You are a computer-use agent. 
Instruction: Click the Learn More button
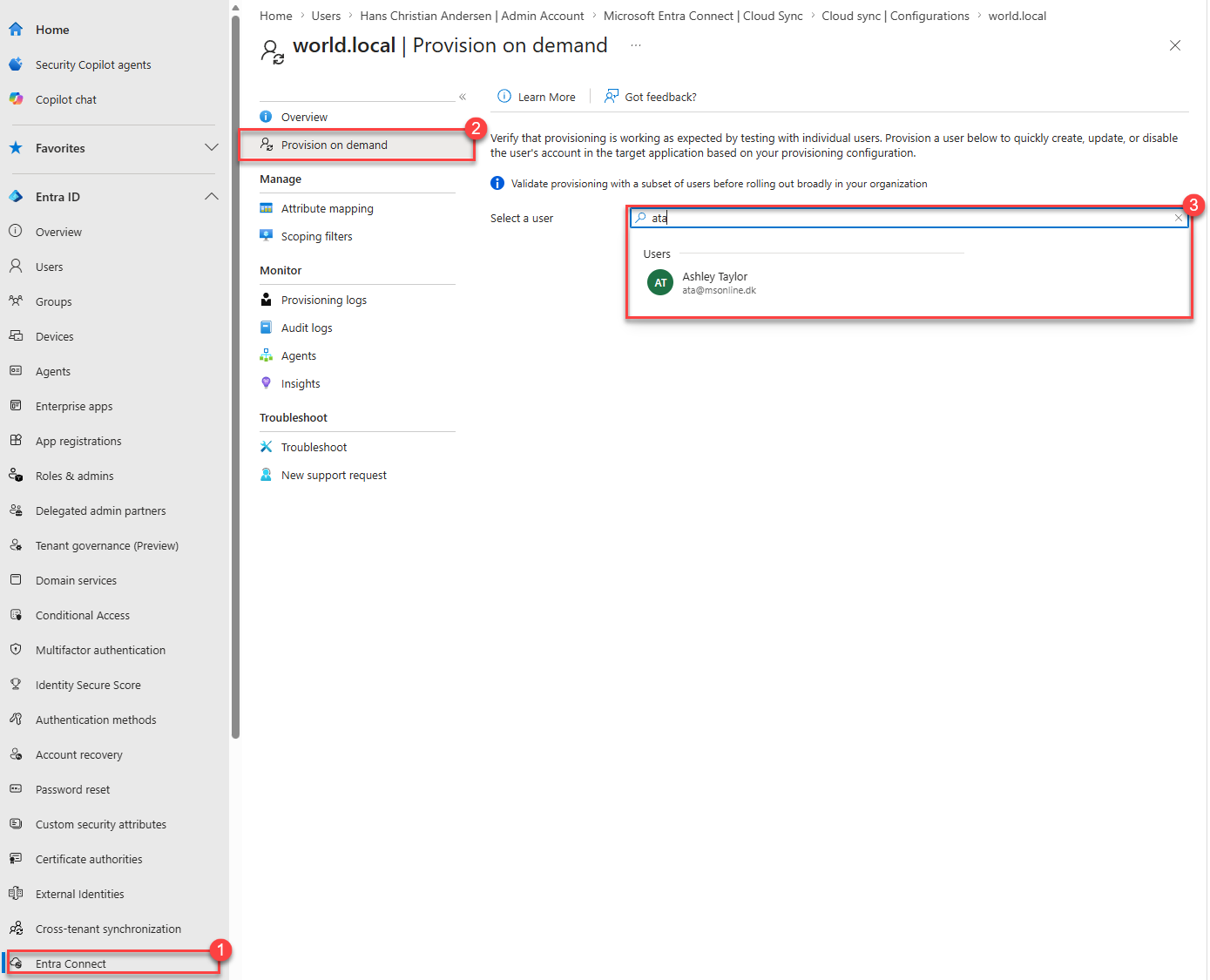tap(537, 97)
